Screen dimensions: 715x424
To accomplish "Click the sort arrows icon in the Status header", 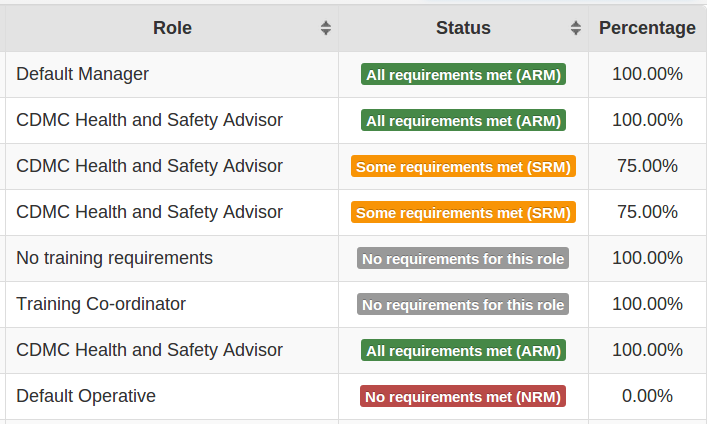I will pos(575,29).
